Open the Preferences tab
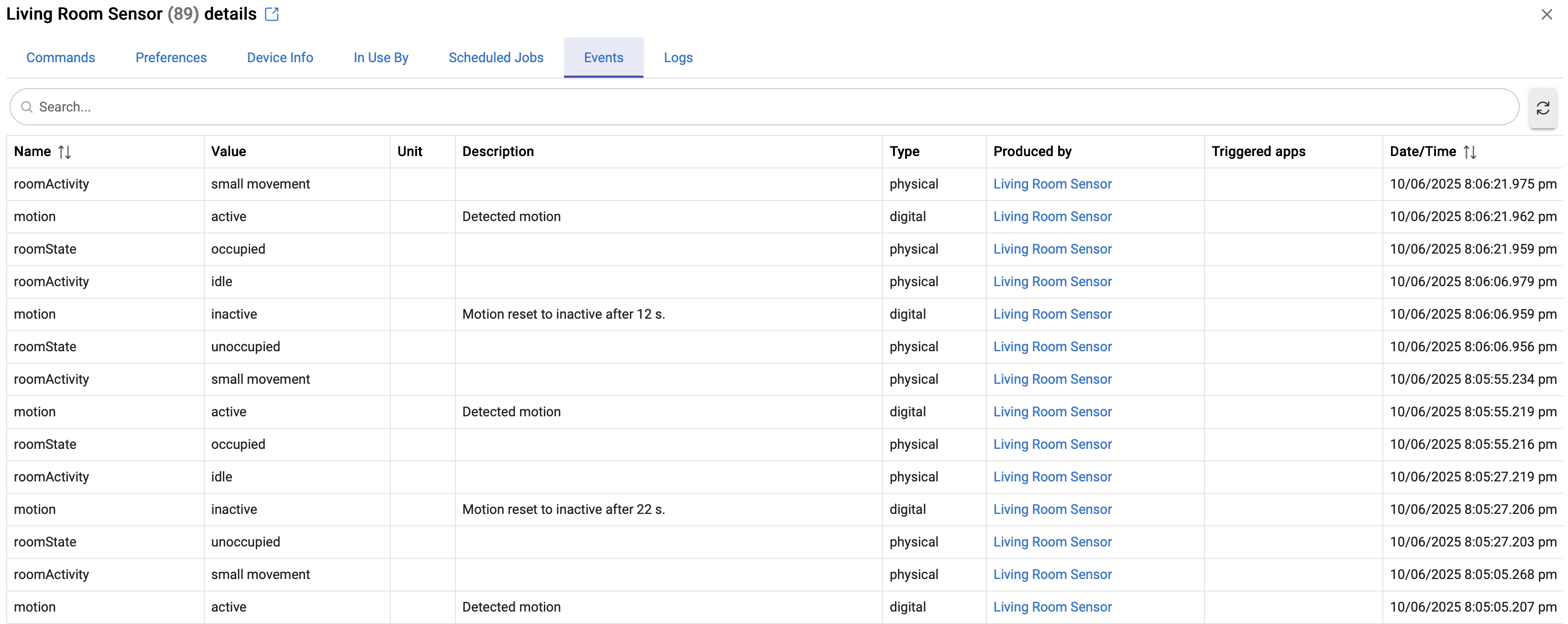 click(171, 57)
